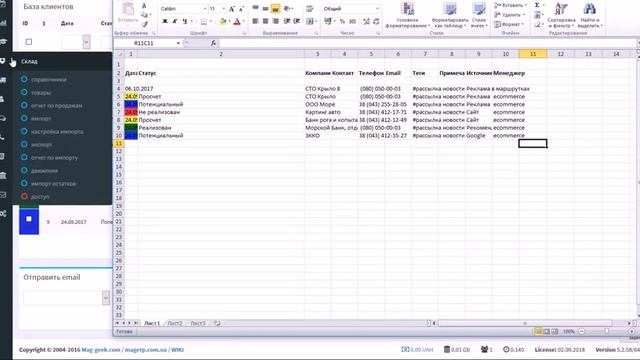Toggle bold formatting in Excel ribbon
This screenshot has width=640, height=360.
pos(165,21)
